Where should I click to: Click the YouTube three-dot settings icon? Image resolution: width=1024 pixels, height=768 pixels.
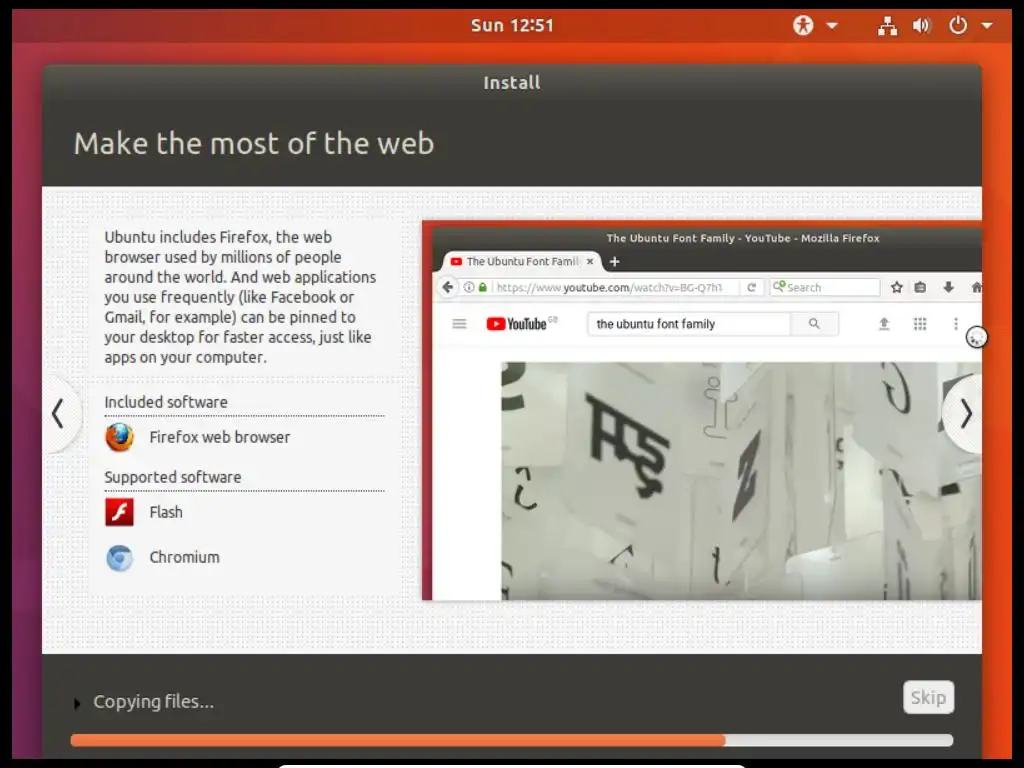[x=955, y=324]
